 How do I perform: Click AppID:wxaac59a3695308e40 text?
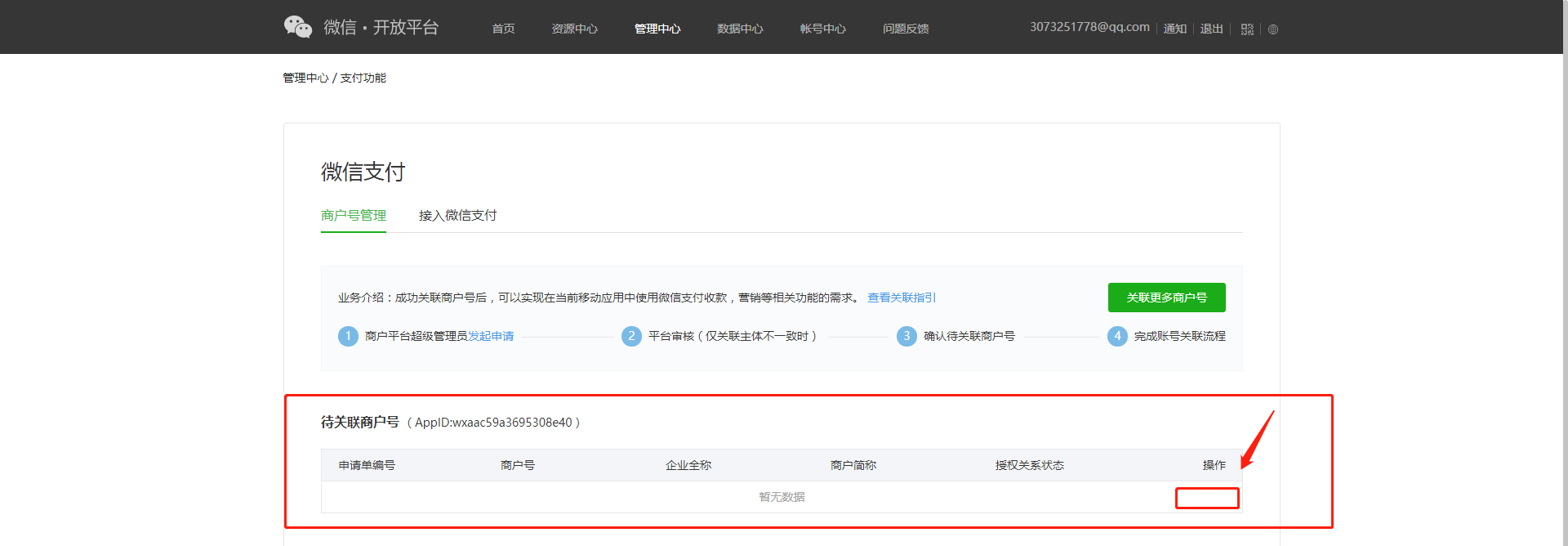[493, 423]
